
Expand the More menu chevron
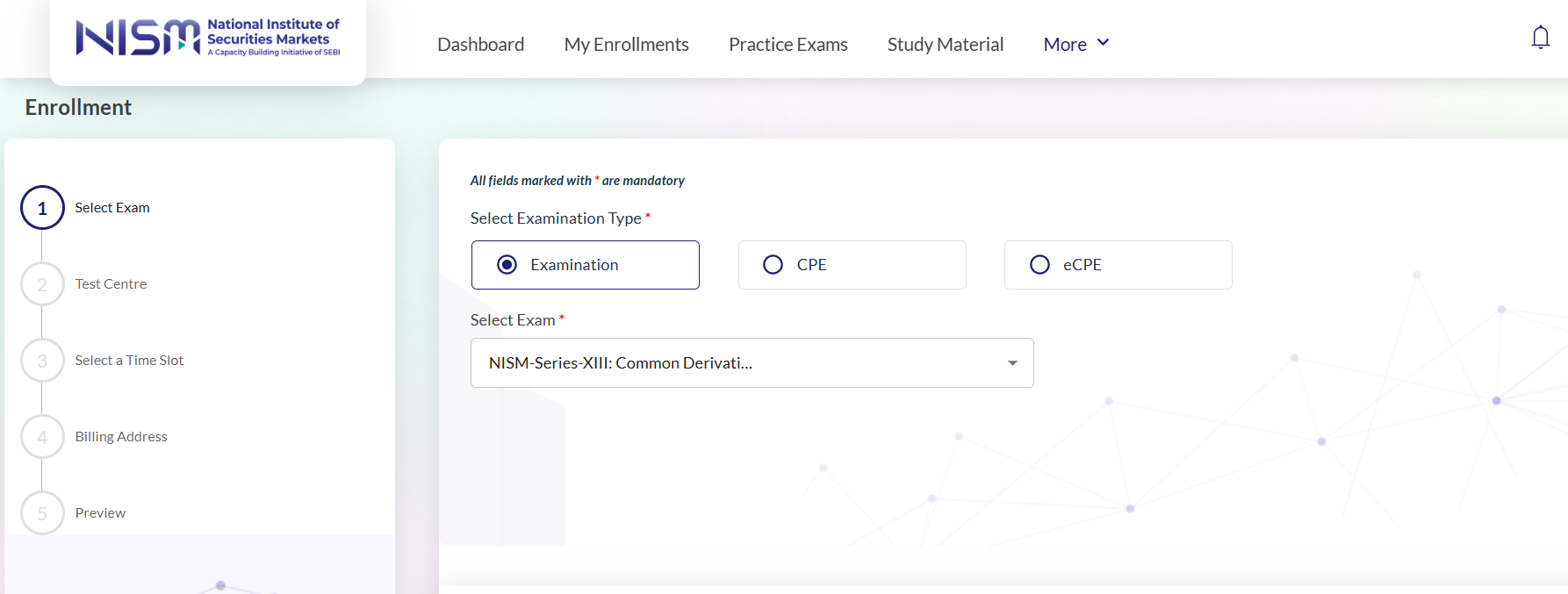pyautogui.click(x=1104, y=43)
